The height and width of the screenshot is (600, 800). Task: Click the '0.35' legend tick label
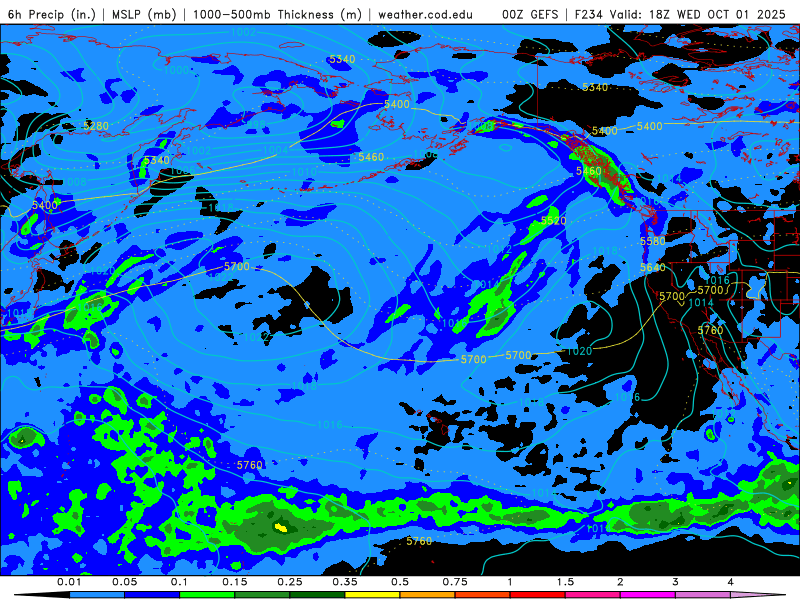coord(345,582)
